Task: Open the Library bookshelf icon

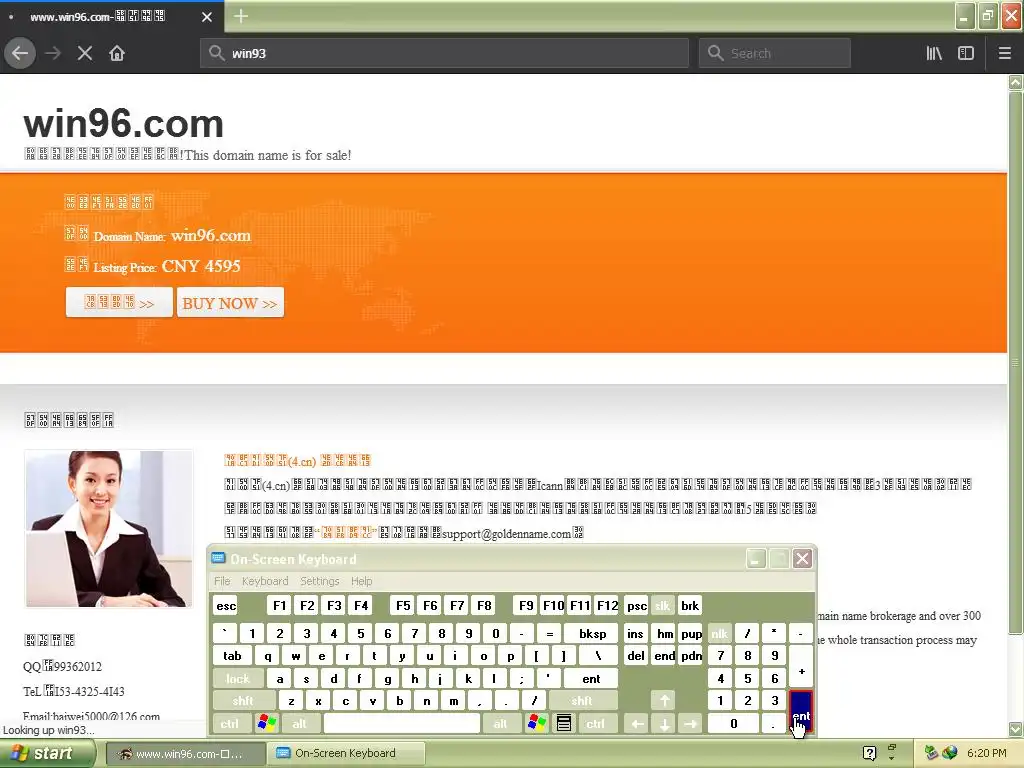Action: (934, 54)
